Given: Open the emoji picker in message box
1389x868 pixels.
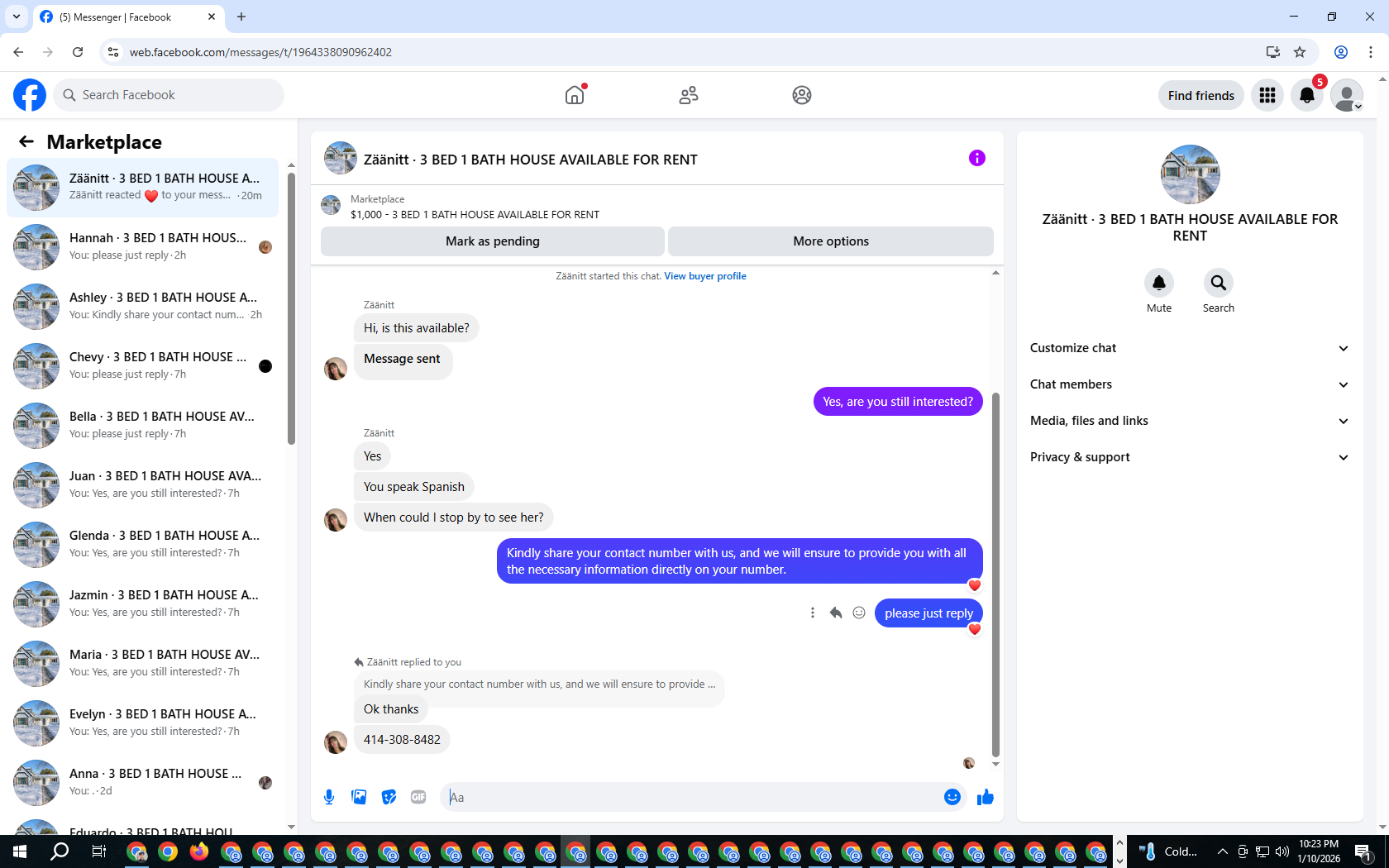Looking at the screenshot, I should [x=952, y=797].
